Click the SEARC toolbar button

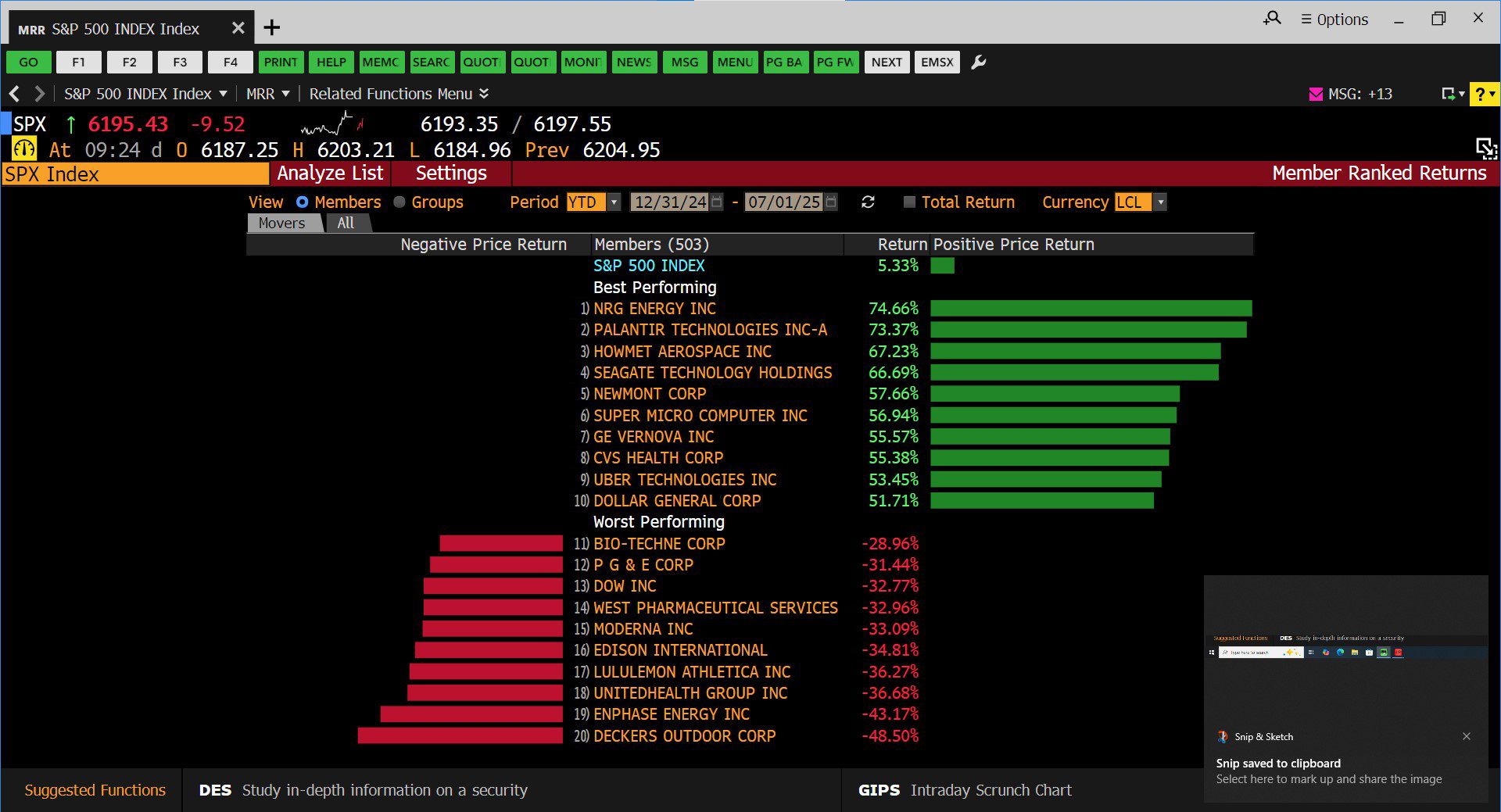tap(432, 63)
